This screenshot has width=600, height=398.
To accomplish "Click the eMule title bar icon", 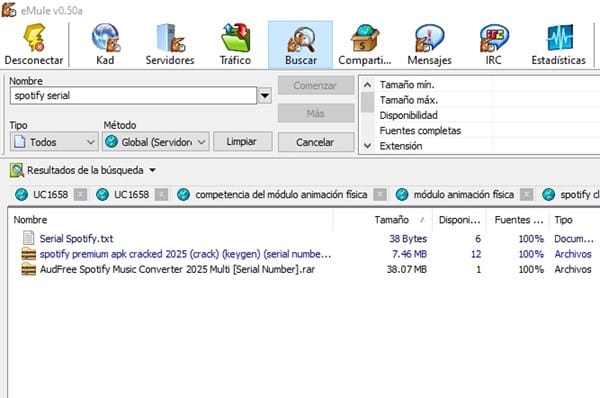I will [x=9, y=10].
